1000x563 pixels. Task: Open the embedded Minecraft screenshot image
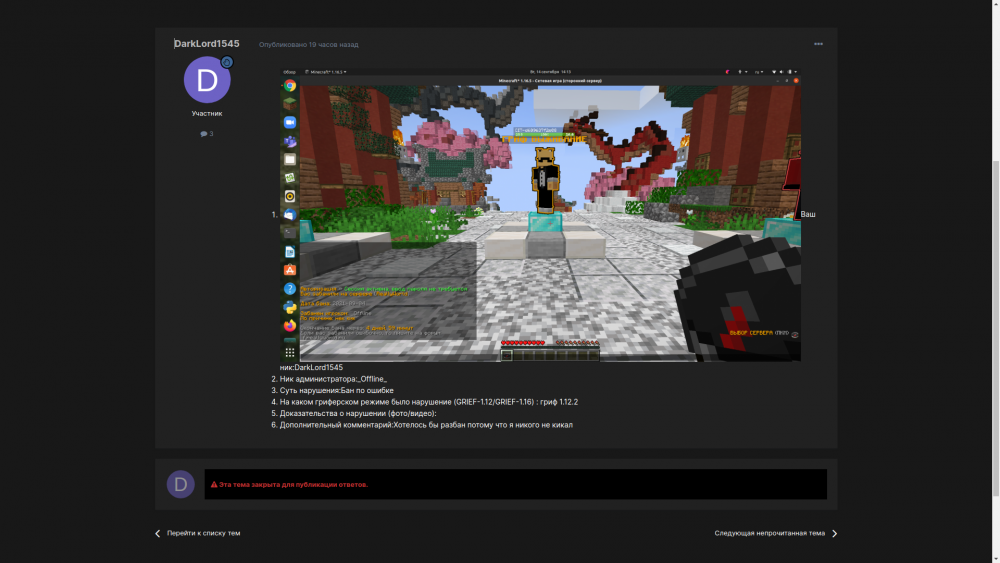541,215
